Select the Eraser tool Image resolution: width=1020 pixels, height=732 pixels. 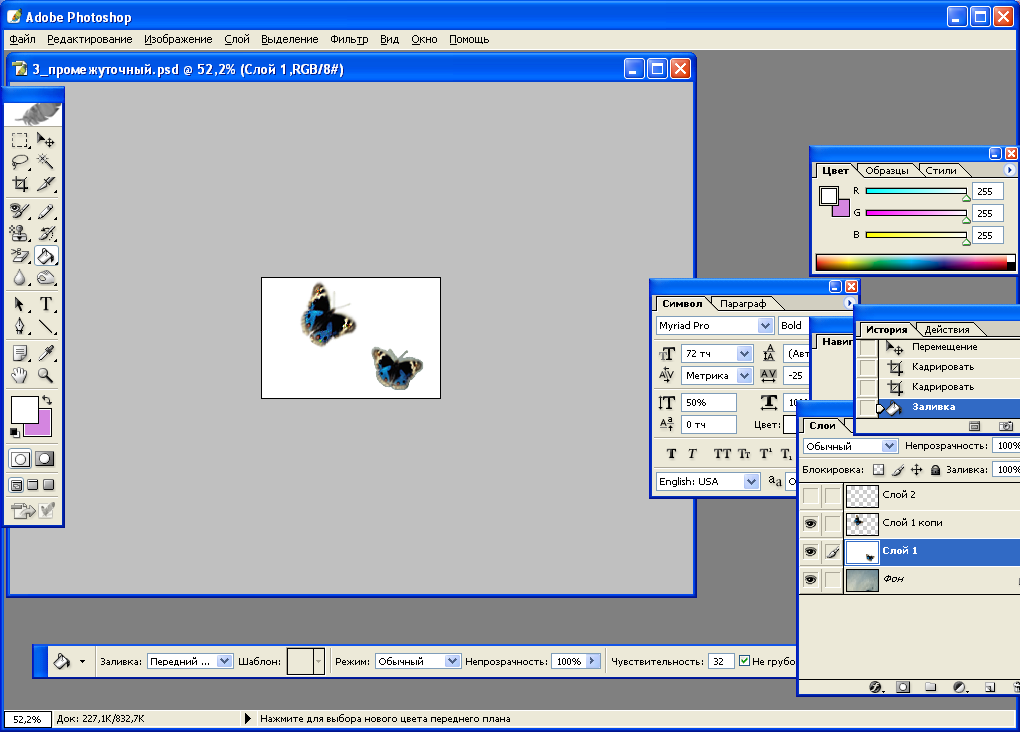(x=20, y=256)
